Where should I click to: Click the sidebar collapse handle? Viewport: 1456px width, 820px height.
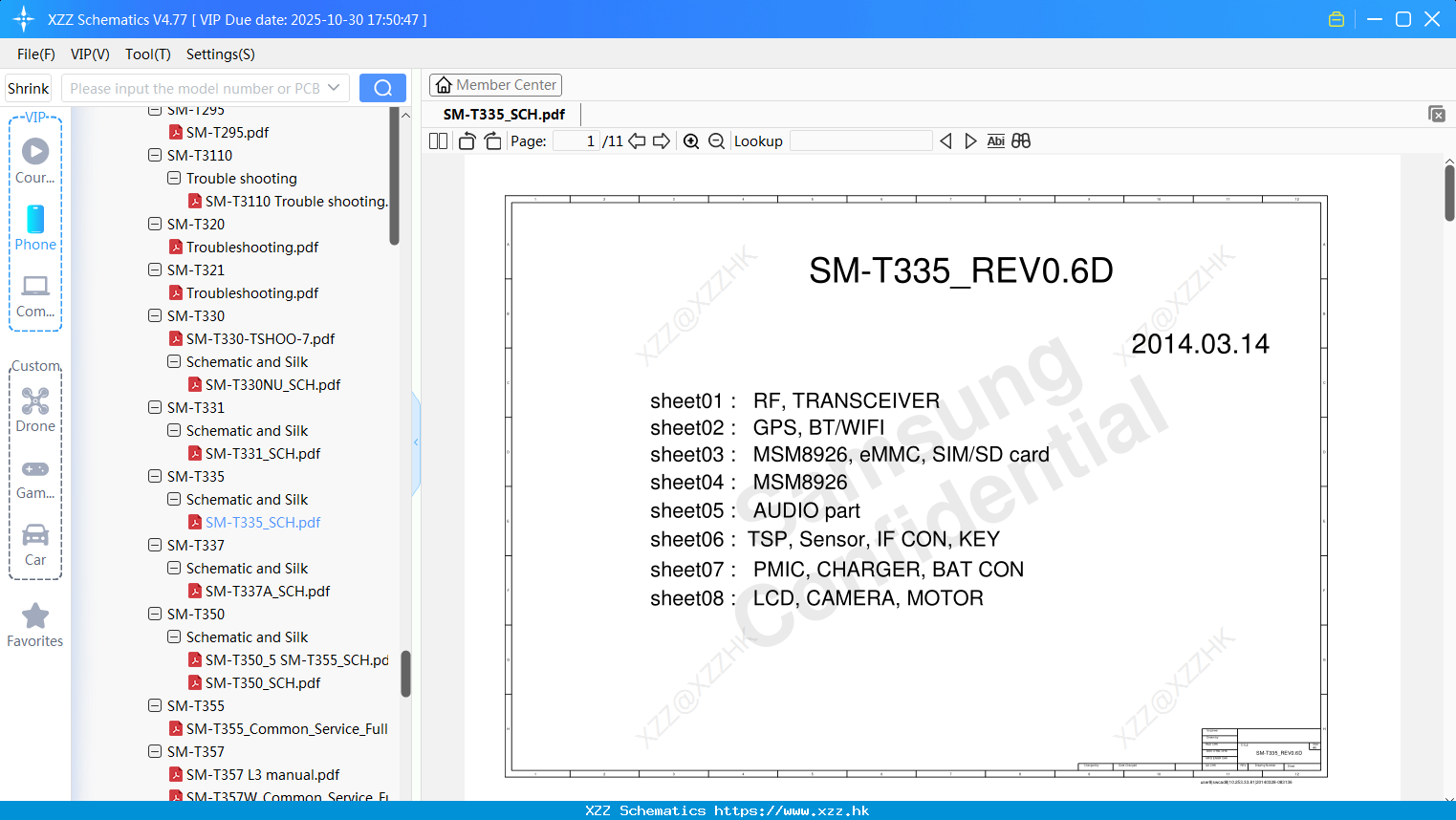(x=416, y=442)
